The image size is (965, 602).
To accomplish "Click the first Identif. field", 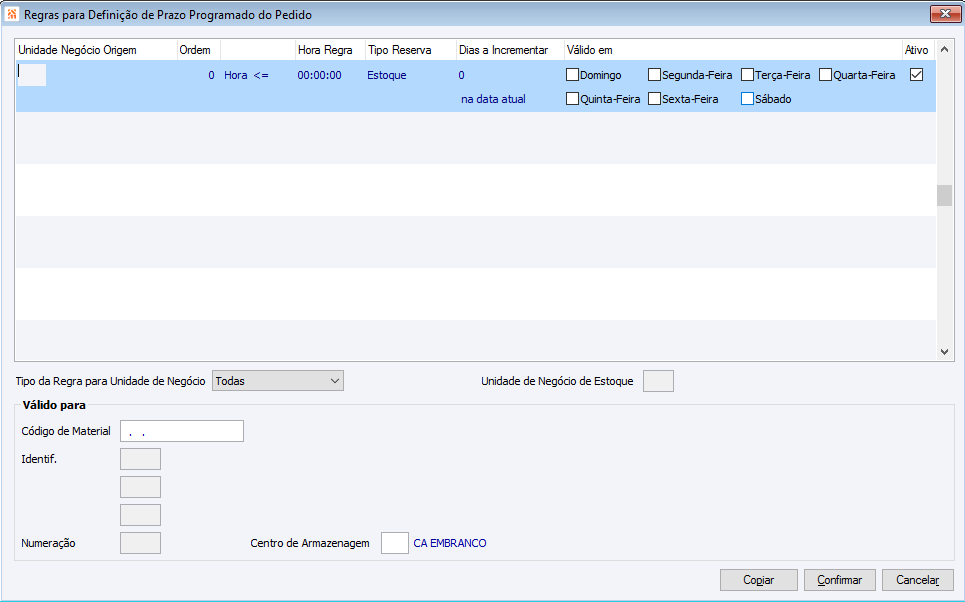I will pyautogui.click(x=140, y=459).
